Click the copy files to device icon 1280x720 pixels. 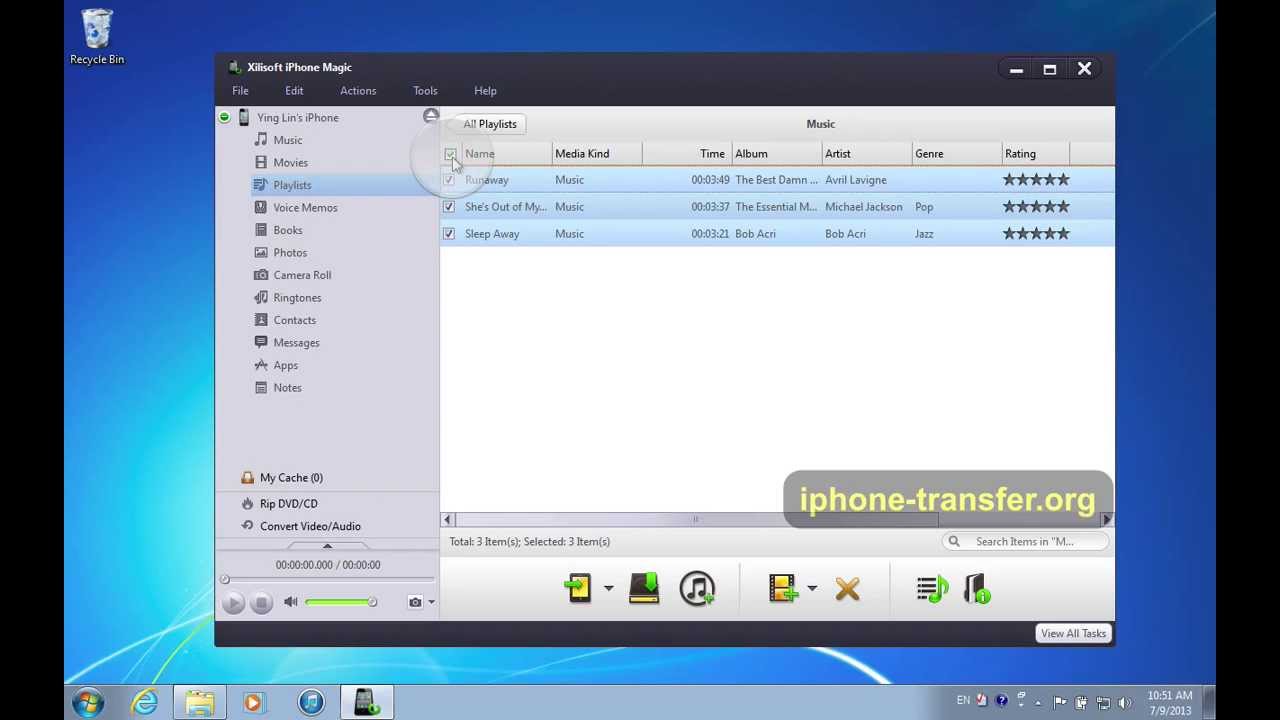tap(579, 589)
